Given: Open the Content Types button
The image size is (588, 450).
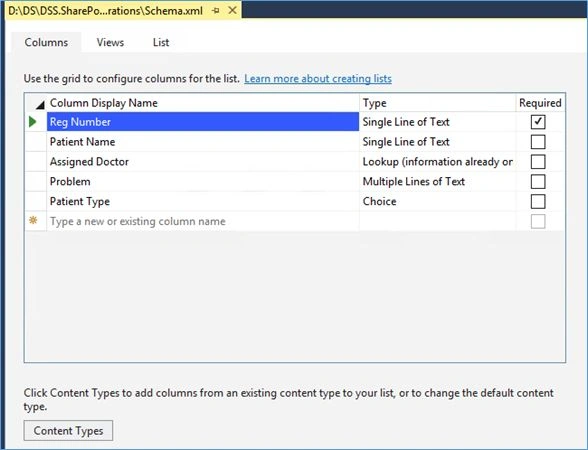Looking at the screenshot, I should coord(68,430).
